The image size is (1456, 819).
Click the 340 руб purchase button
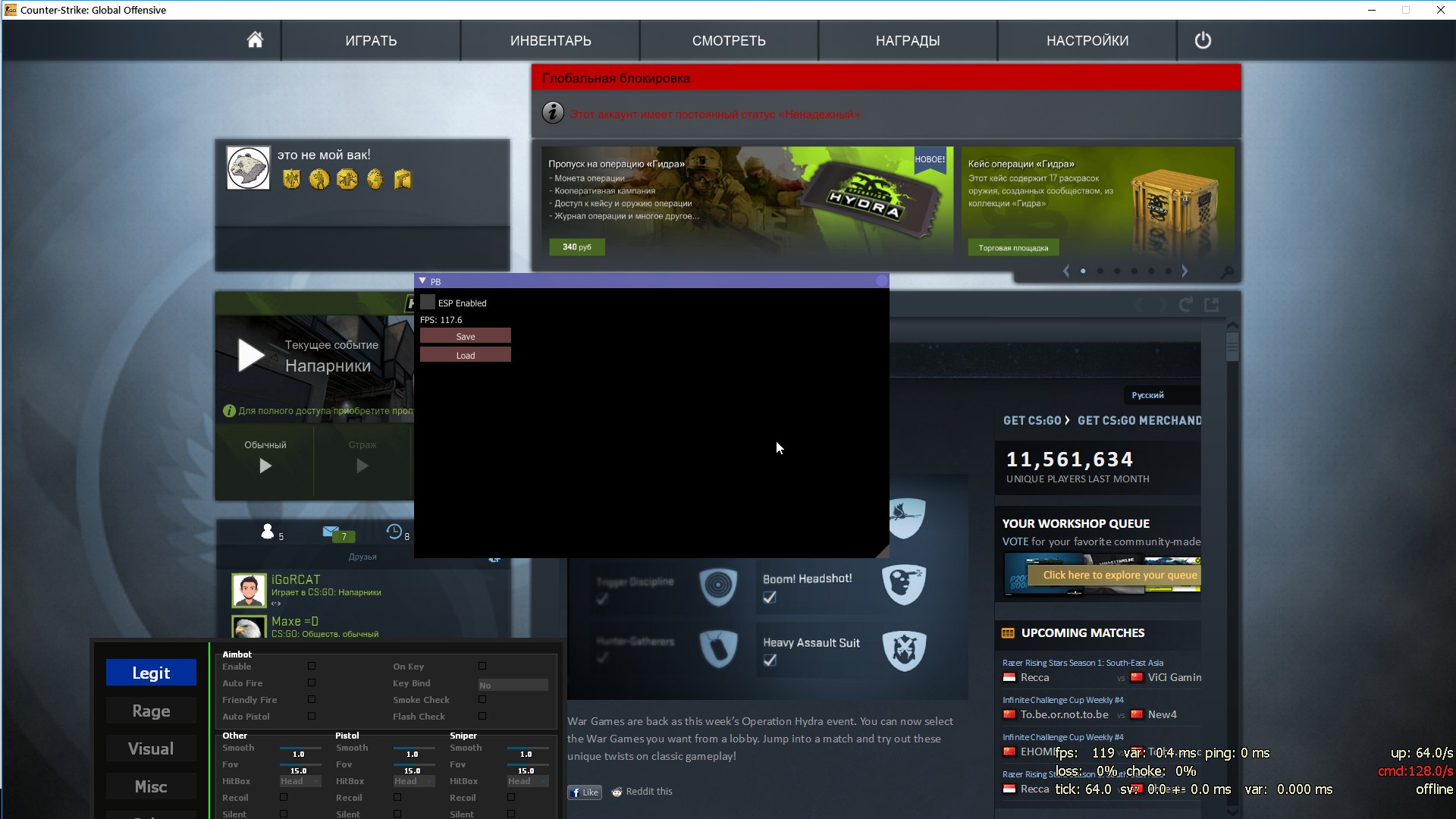(577, 247)
